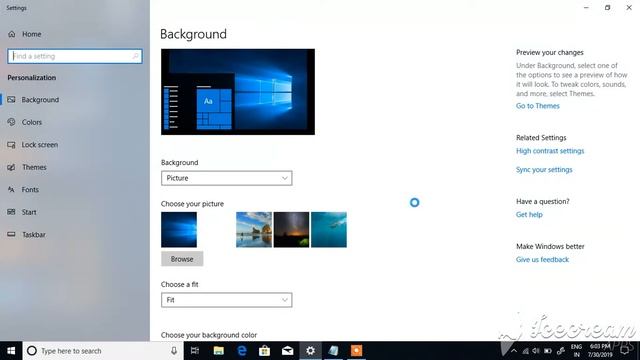
Task: Click the battery icon in system tray
Action: 548,351
